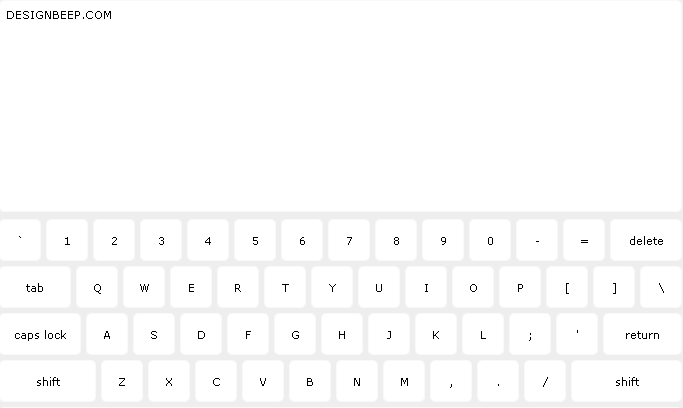Click the equals sign key
Viewport: 683px width, 408px height.
pos(584,240)
